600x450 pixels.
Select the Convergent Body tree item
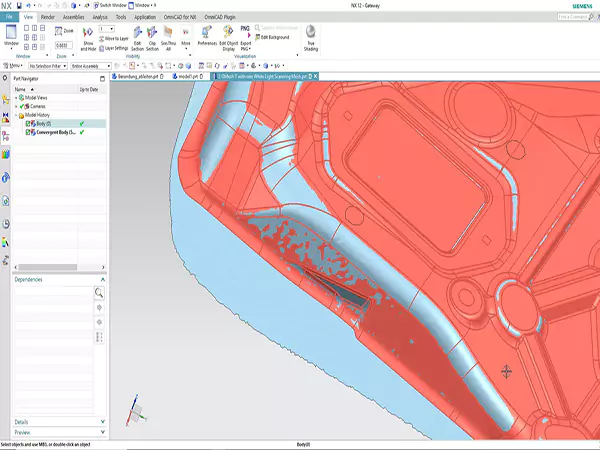click(56, 132)
